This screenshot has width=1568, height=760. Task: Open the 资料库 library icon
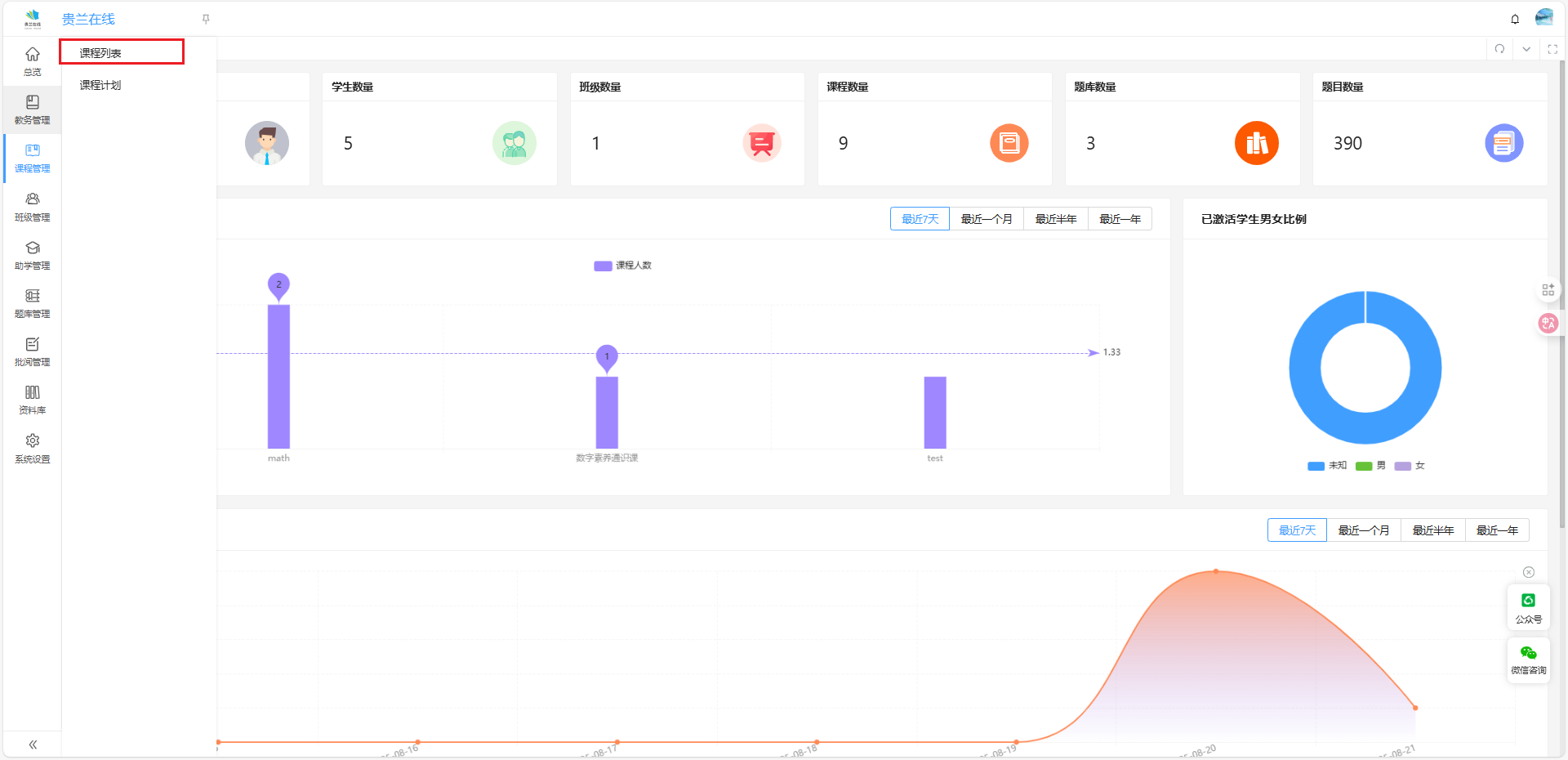(33, 400)
